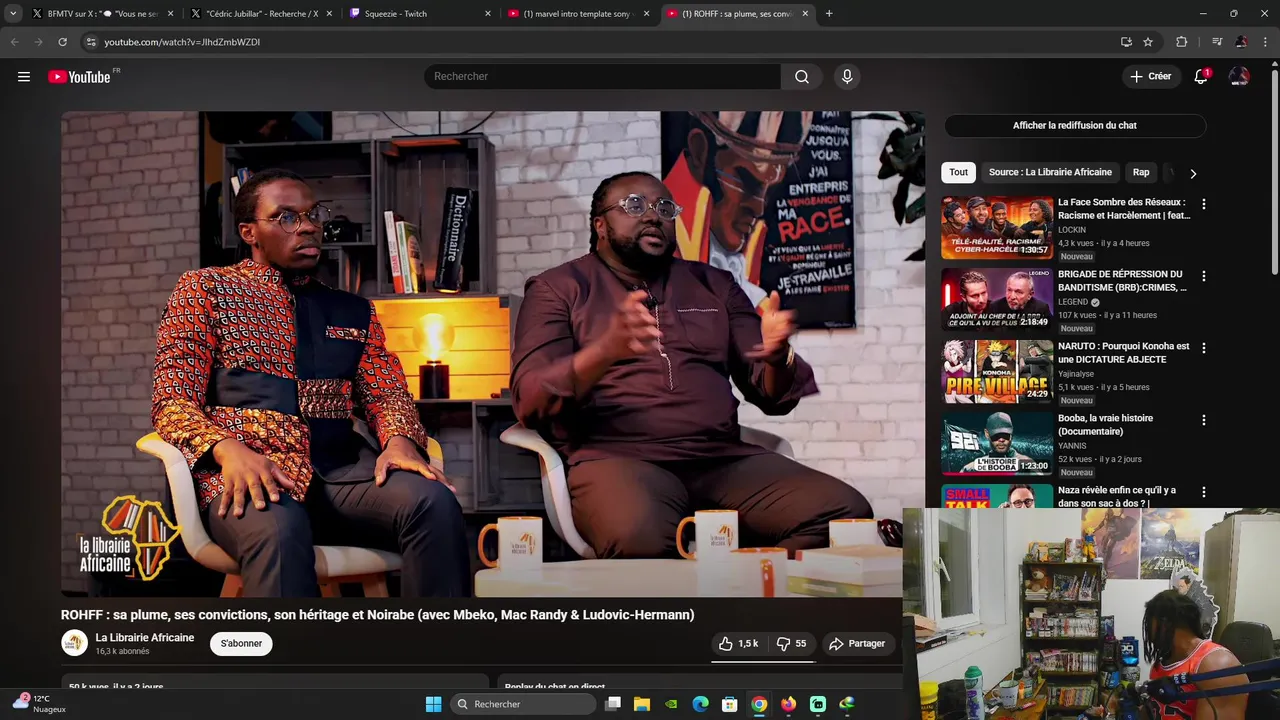1280x720 pixels.
Task: Open the Chrome extensions puzzle icon
Action: coord(1182,42)
